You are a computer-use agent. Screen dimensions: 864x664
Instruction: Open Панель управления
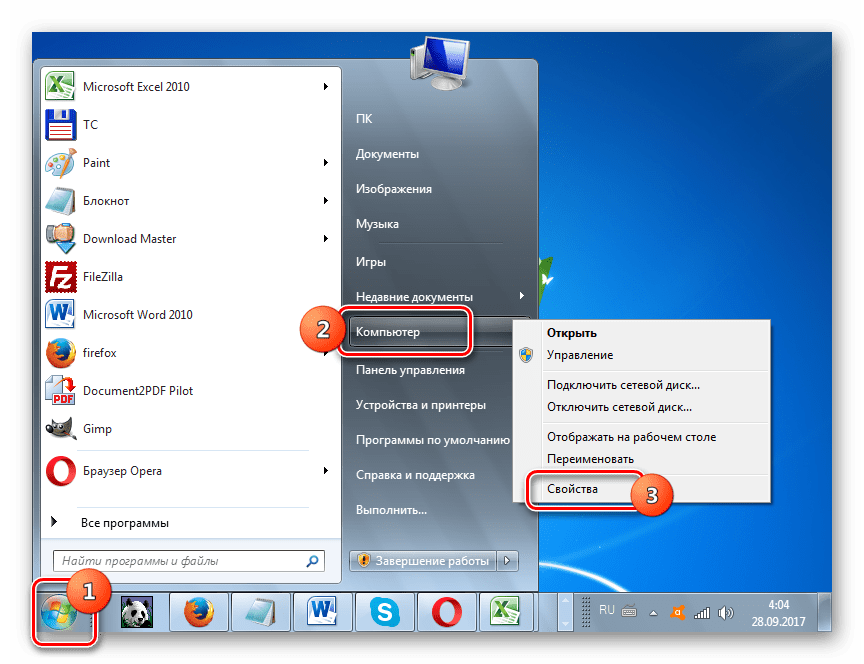point(410,370)
